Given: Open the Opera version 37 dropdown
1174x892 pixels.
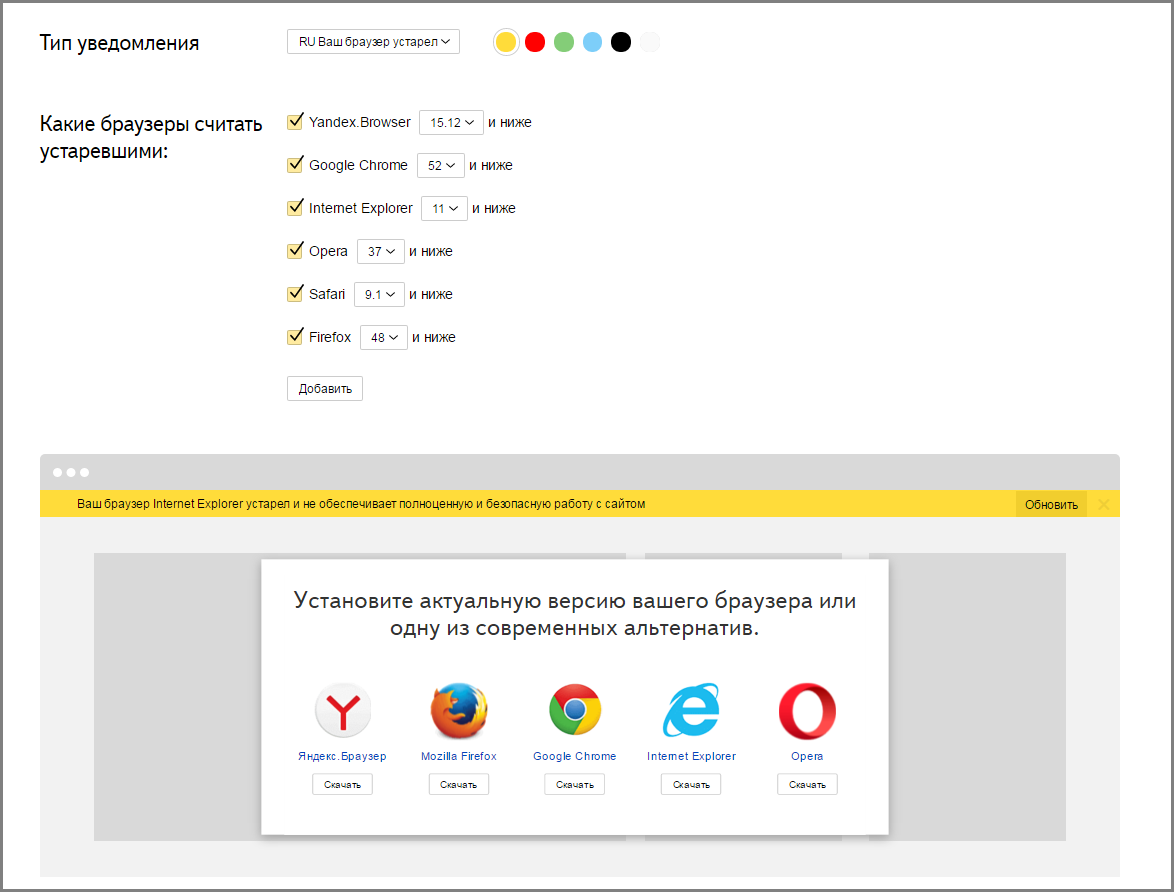Looking at the screenshot, I should (380, 251).
